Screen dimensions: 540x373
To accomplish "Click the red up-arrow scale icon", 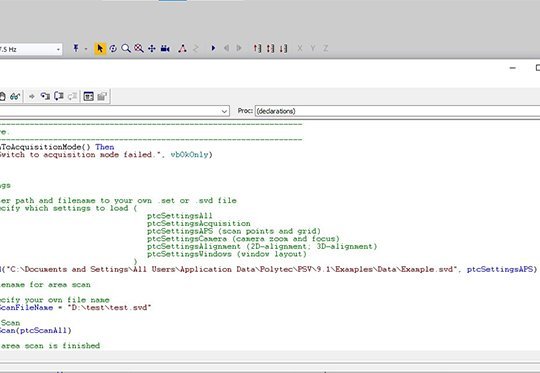I will 257,49.
